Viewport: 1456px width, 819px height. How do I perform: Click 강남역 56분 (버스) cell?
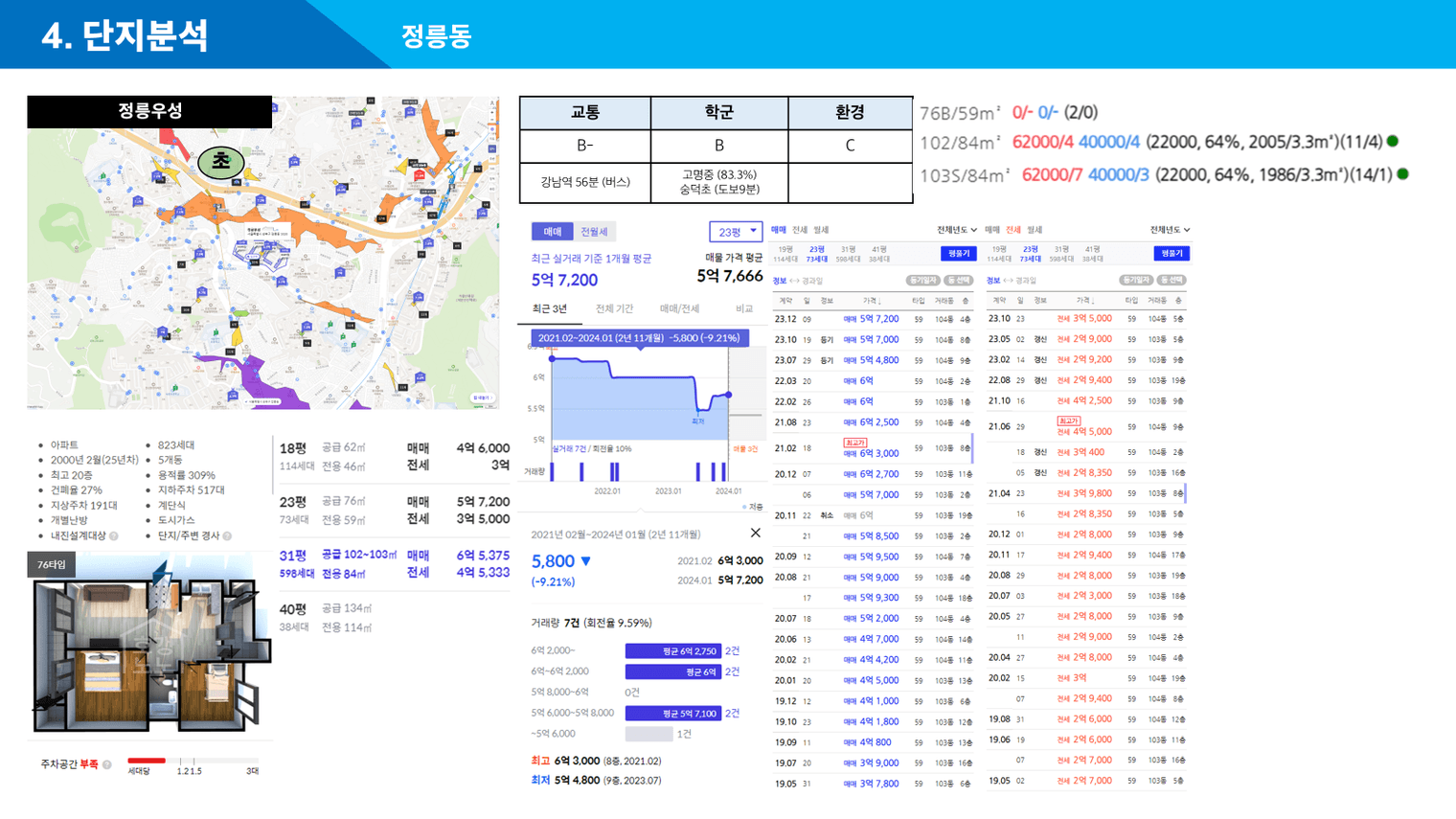[x=585, y=182]
